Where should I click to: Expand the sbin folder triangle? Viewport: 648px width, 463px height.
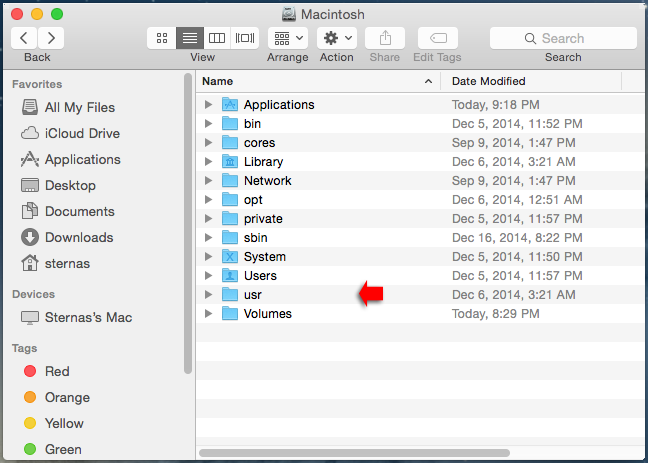tap(209, 238)
